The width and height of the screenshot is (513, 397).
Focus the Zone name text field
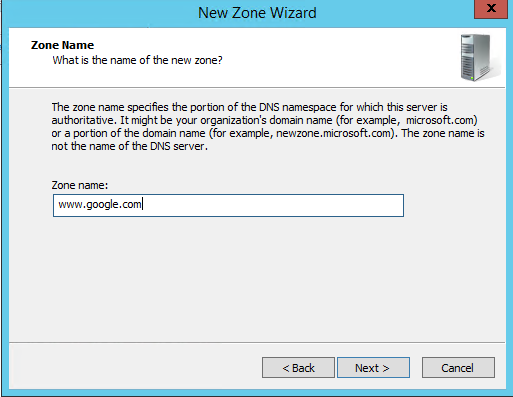228,205
